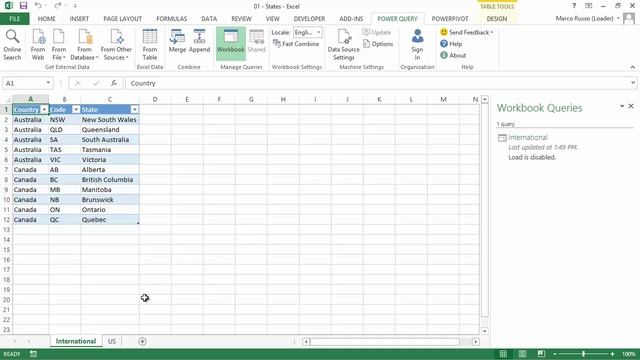Open the From File dropdown
Screen dimensions: 640x360
[x=59, y=45]
